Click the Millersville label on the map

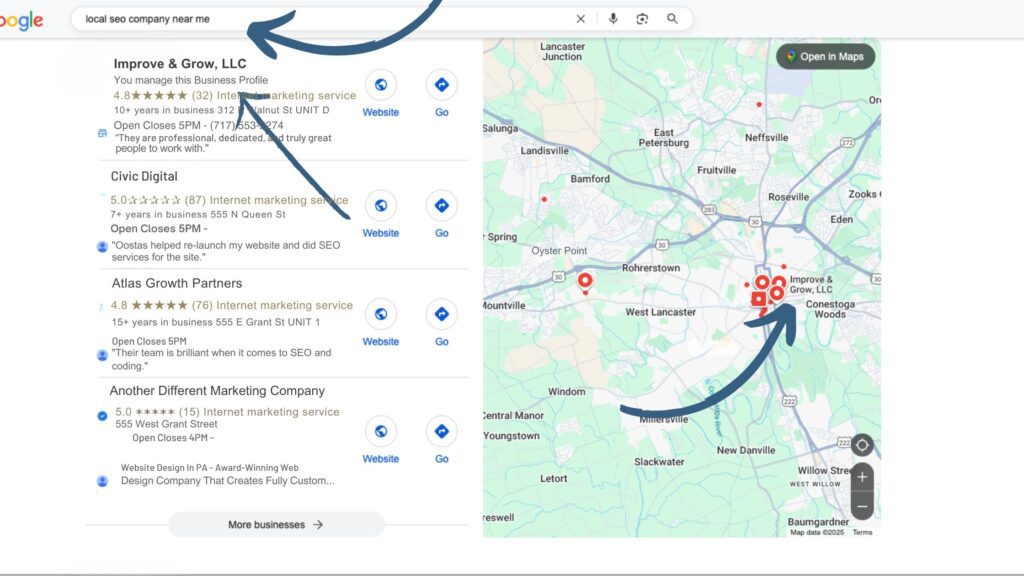664,419
